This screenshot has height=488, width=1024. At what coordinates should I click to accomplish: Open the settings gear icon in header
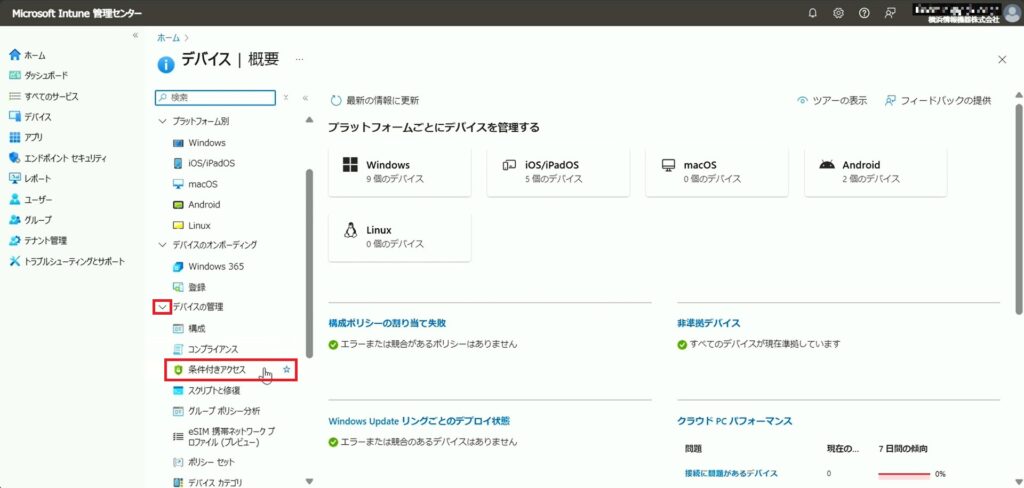839,13
